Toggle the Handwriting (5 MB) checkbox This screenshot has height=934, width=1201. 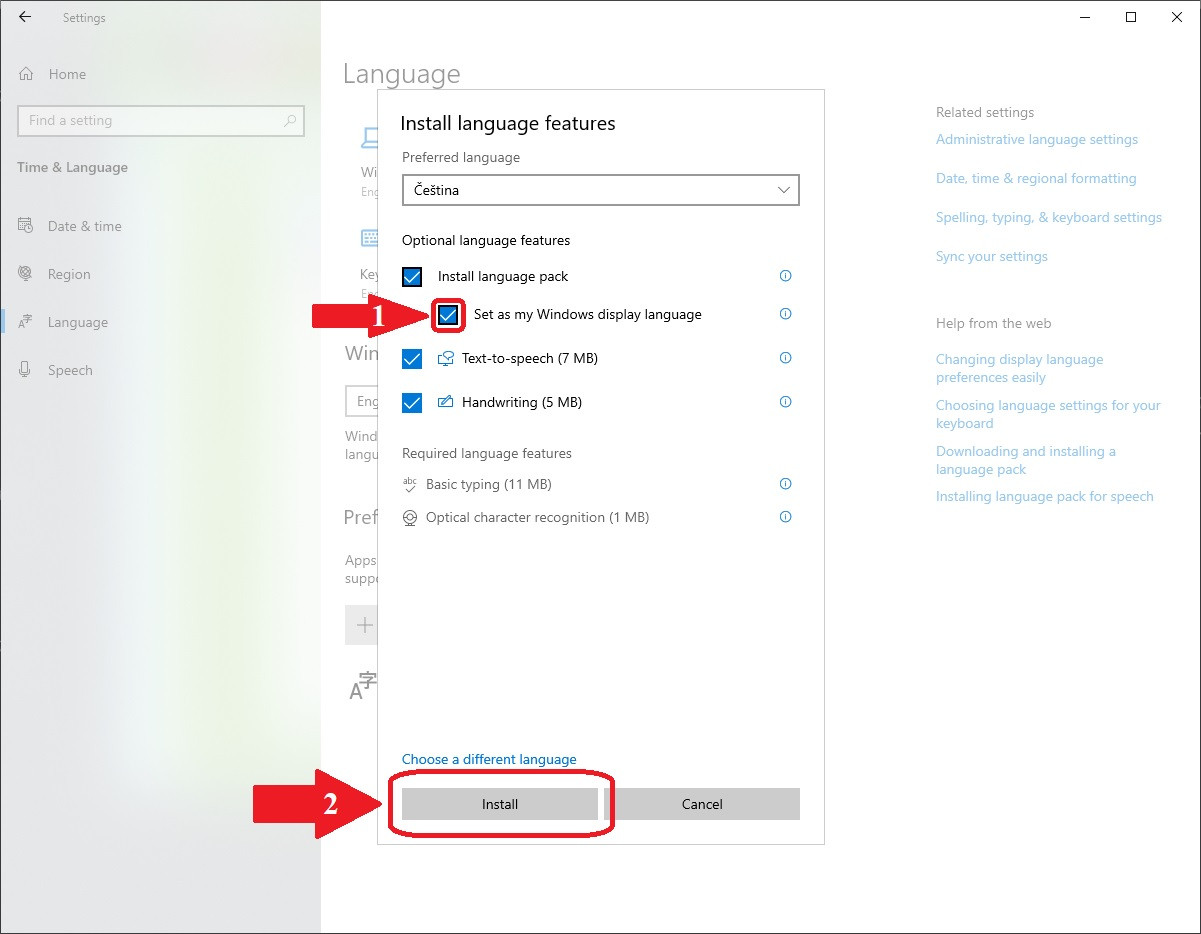click(412, 403)
